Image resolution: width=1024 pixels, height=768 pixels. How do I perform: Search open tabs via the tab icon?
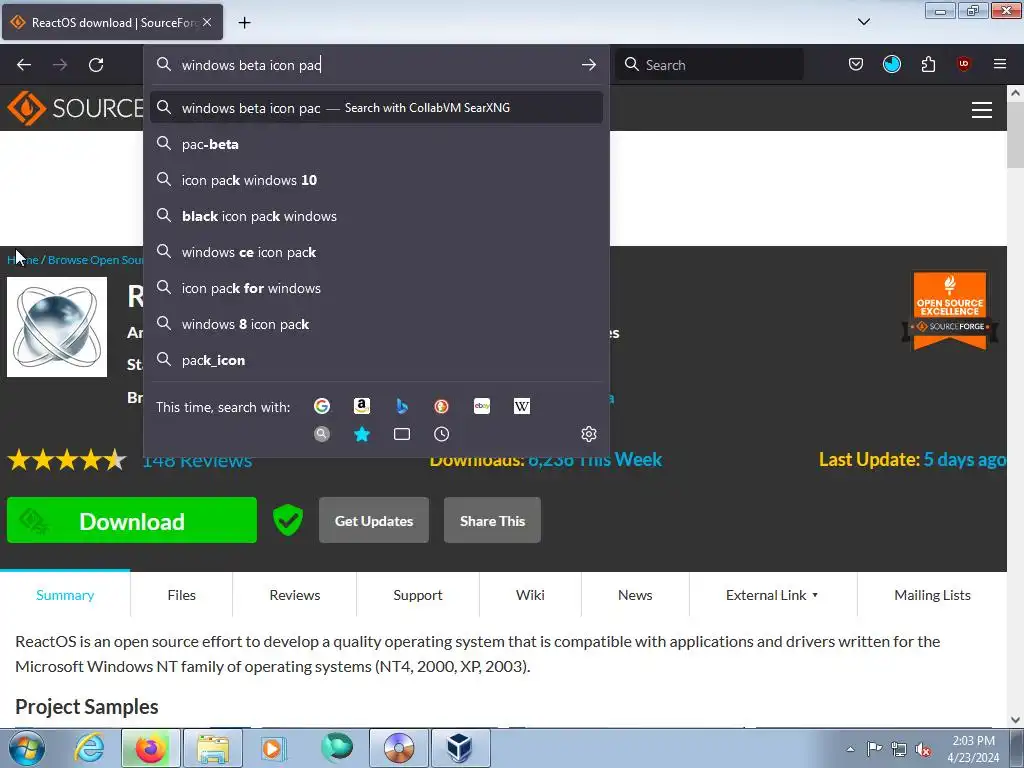tap(402, 434)
